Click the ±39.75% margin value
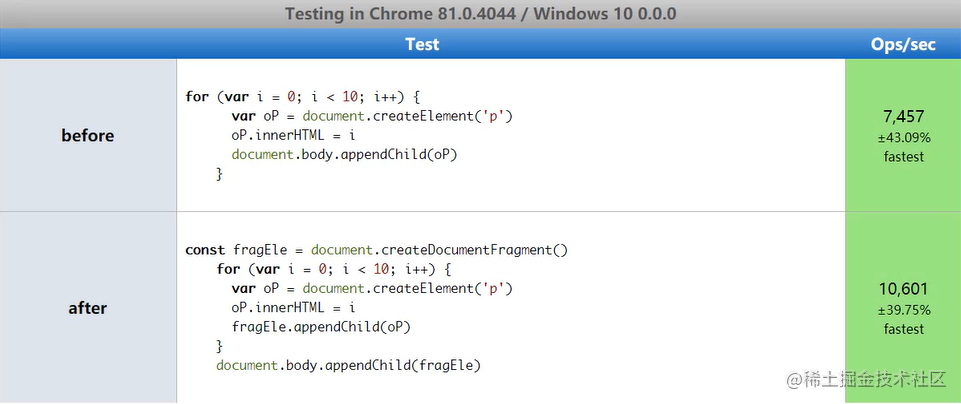961x404 pixels. (903, 310)
